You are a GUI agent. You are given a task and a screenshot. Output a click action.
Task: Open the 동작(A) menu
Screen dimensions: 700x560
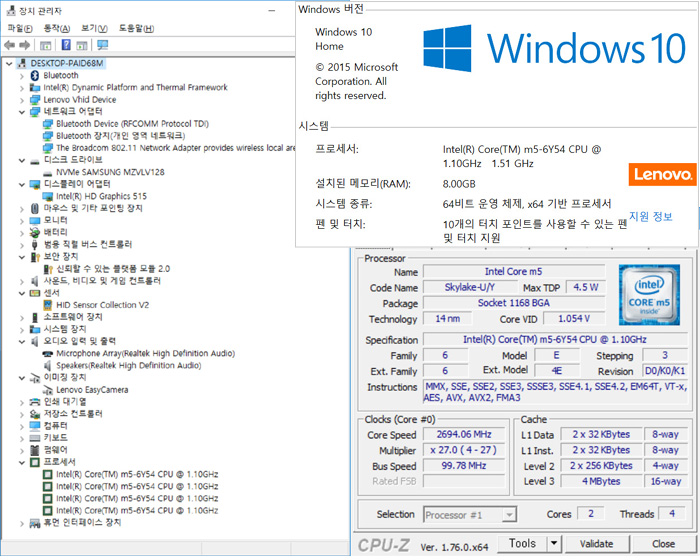[57, 29]
